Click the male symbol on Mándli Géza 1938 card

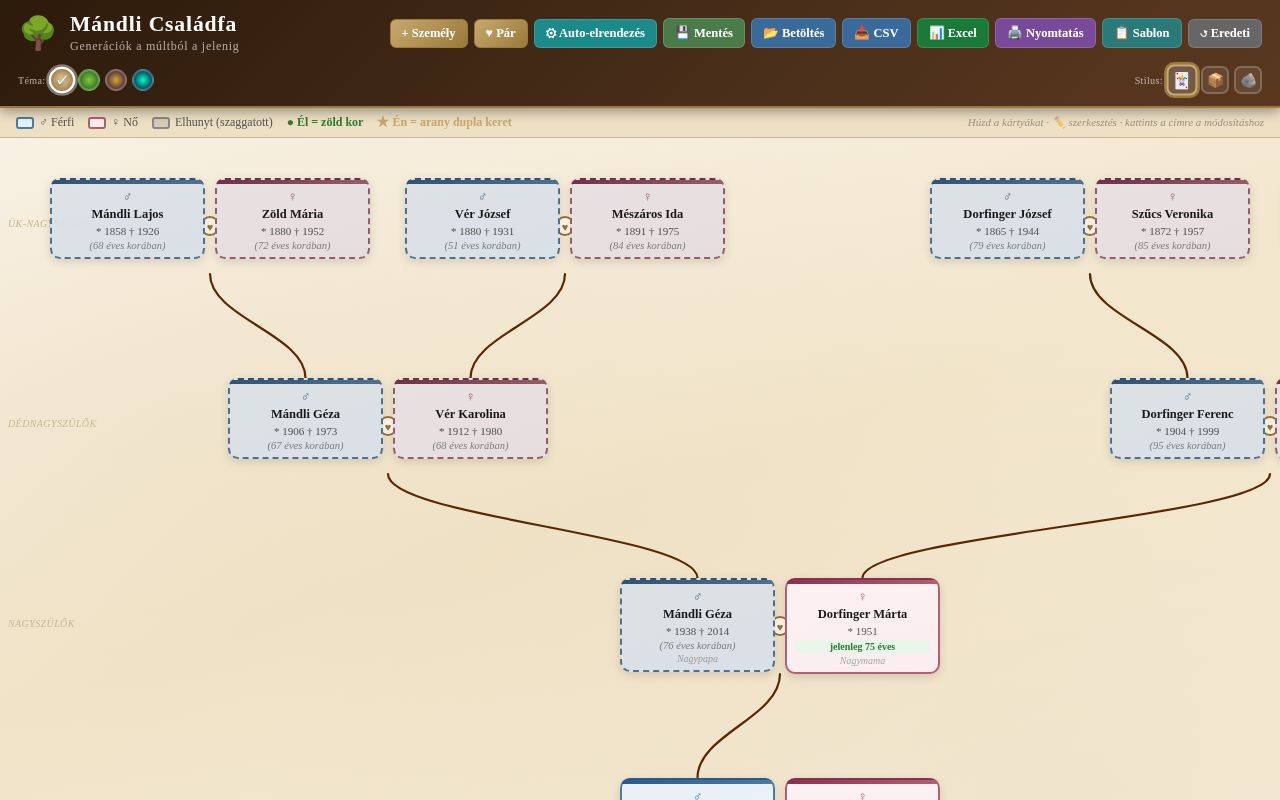coord(697,597)
